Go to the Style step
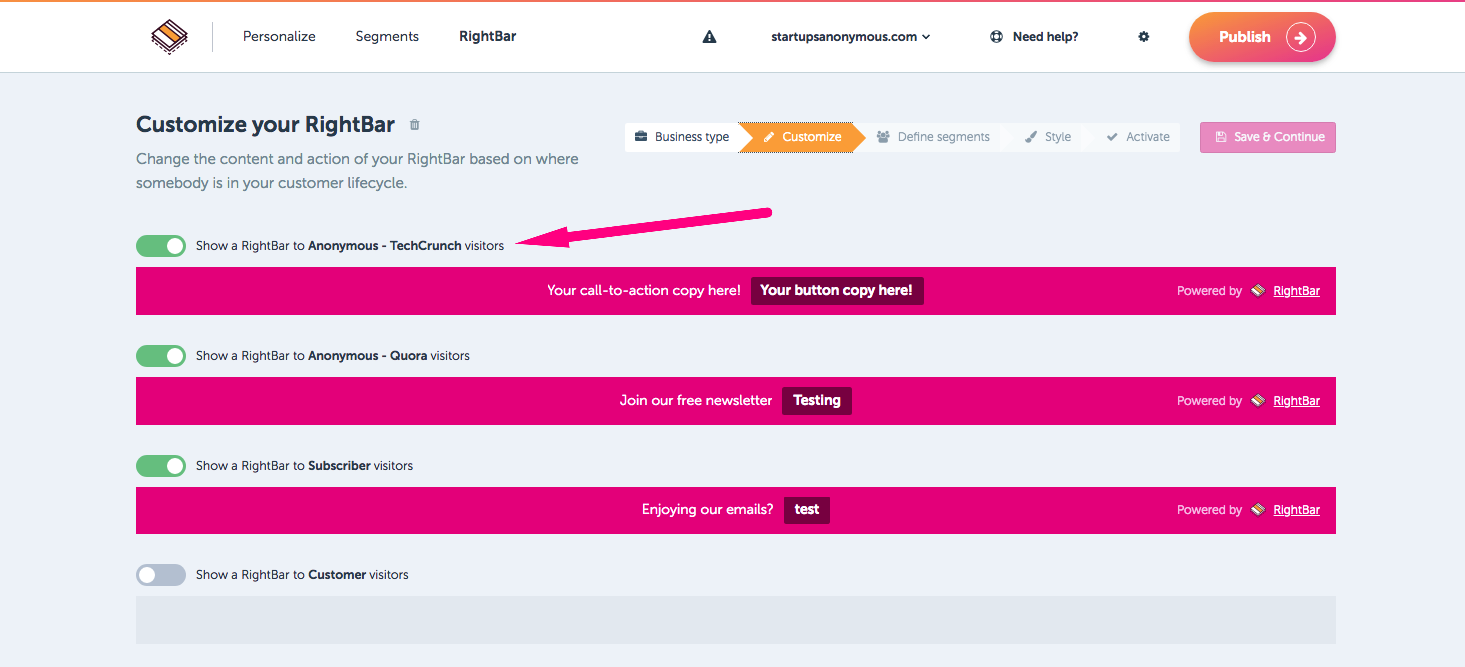This screenshot has height=667, width=1465. pyautogui.click(x=1048, y=137)
